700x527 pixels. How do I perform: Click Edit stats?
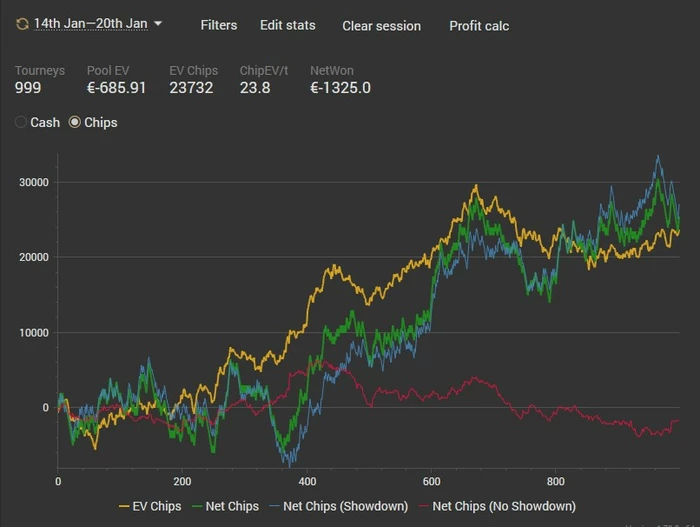(287, 25)
